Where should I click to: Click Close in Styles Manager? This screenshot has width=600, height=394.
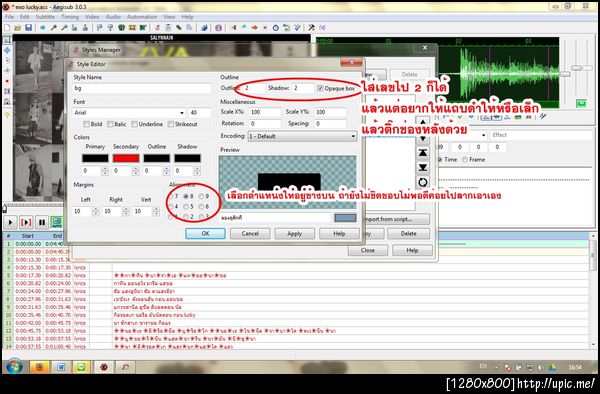pos(368,250)
